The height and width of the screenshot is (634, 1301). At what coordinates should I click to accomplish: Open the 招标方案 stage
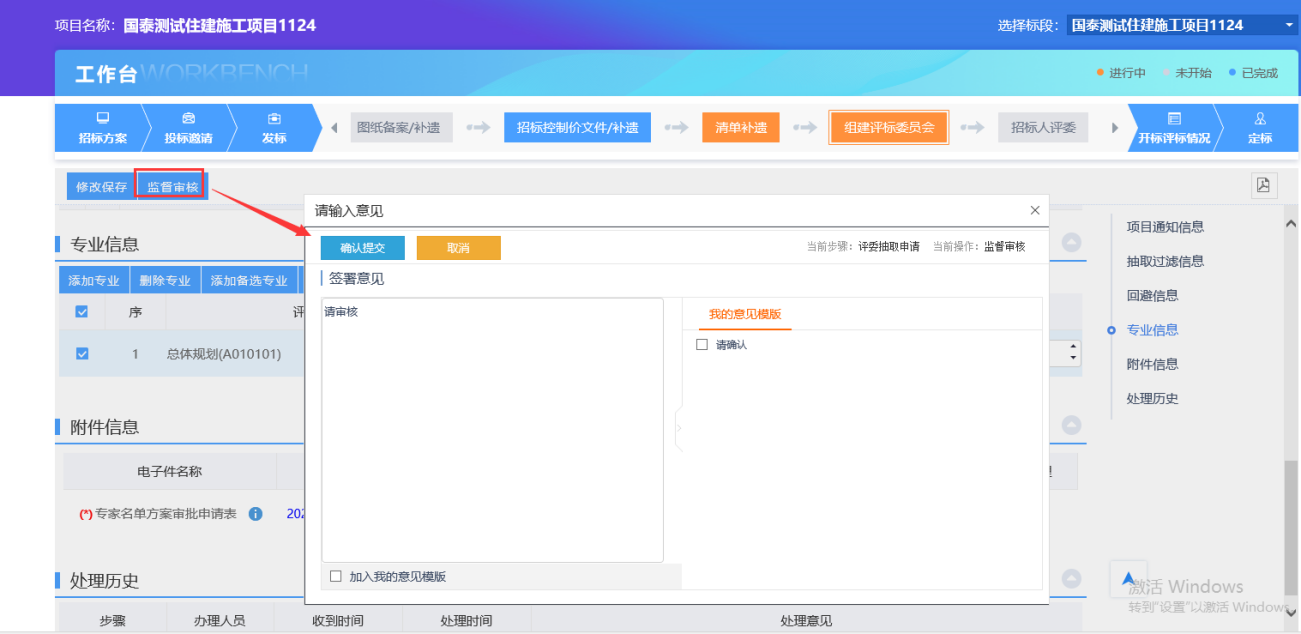tap(102, 128)
